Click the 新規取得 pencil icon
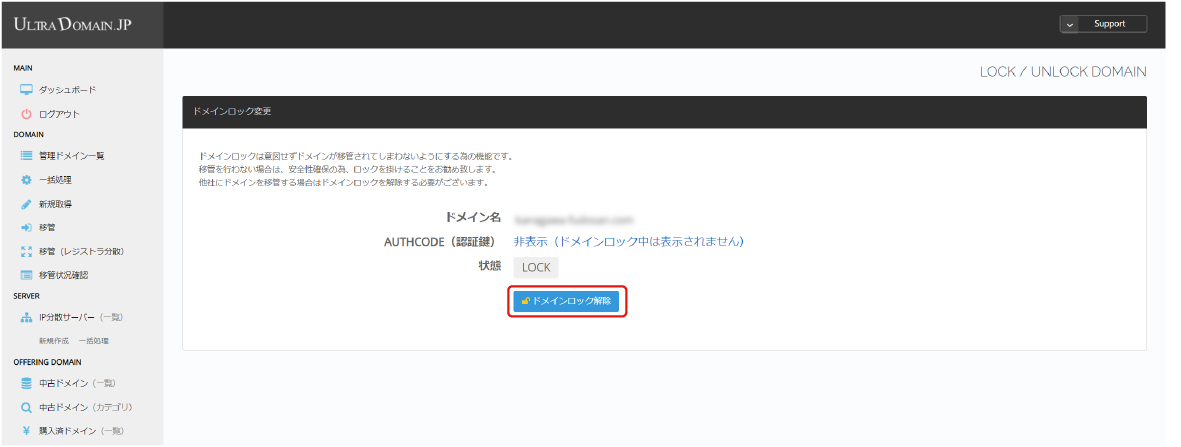 pos(27,204)
